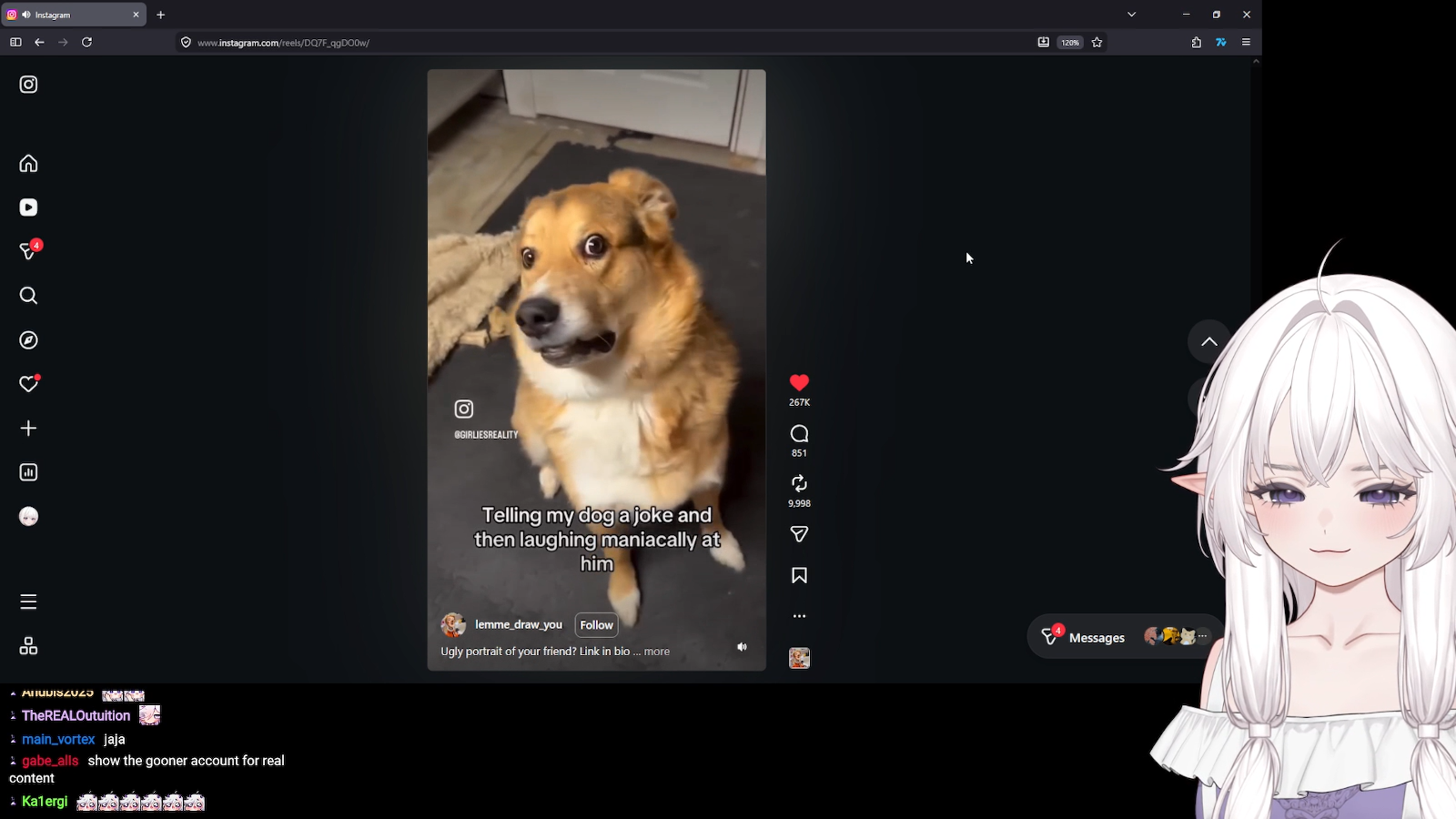Close the Instagram browser tab

[136, 15]
